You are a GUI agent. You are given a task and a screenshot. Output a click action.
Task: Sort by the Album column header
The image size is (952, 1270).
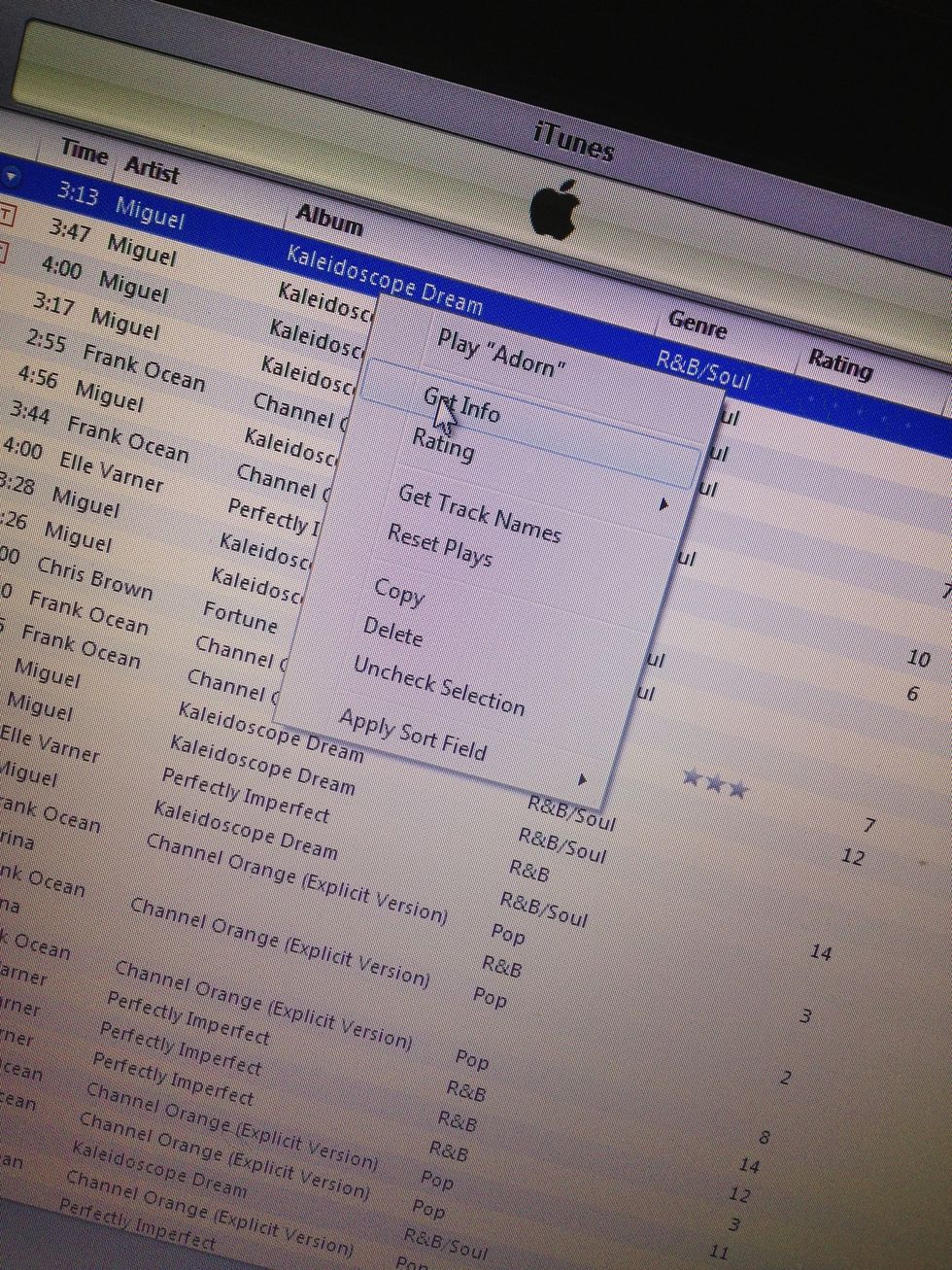(x=329, y=219)
